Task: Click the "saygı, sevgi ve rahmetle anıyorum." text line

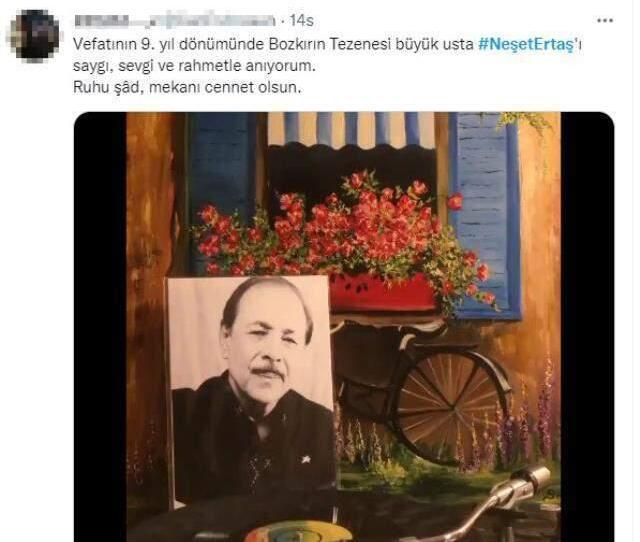Action: [194, 66]
